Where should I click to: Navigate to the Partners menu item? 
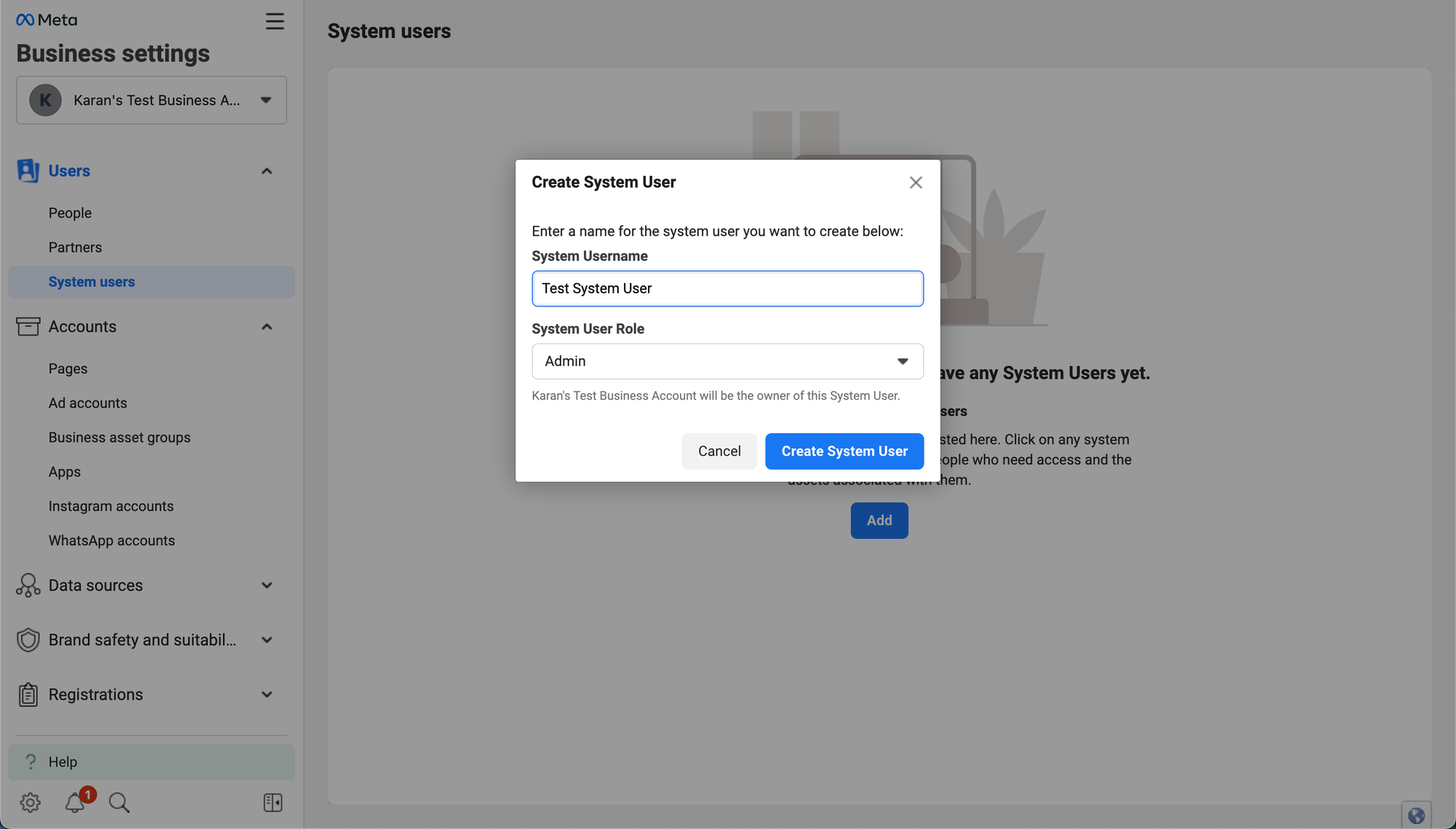click(75, 247)
